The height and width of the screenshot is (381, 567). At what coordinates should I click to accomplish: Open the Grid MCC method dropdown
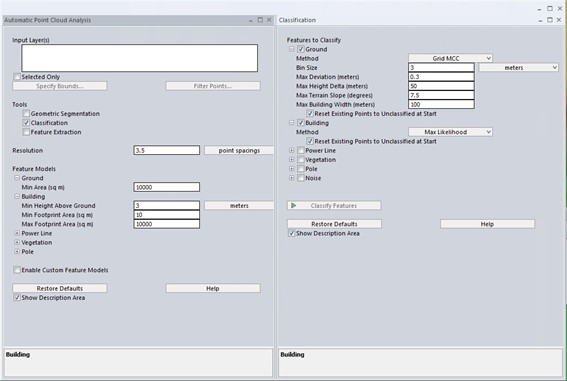450,58
